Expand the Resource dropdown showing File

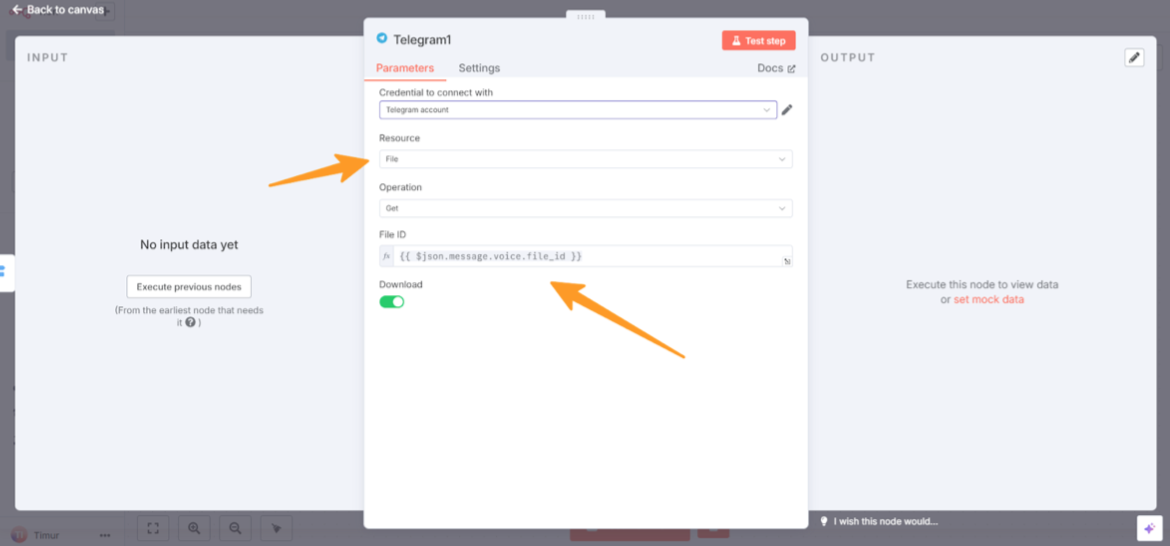coord(586,159)
